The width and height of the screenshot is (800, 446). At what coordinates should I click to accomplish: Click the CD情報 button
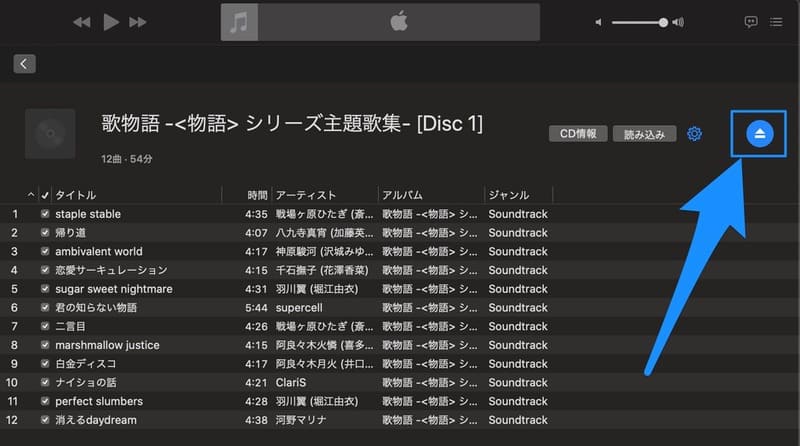click(578, 134)
